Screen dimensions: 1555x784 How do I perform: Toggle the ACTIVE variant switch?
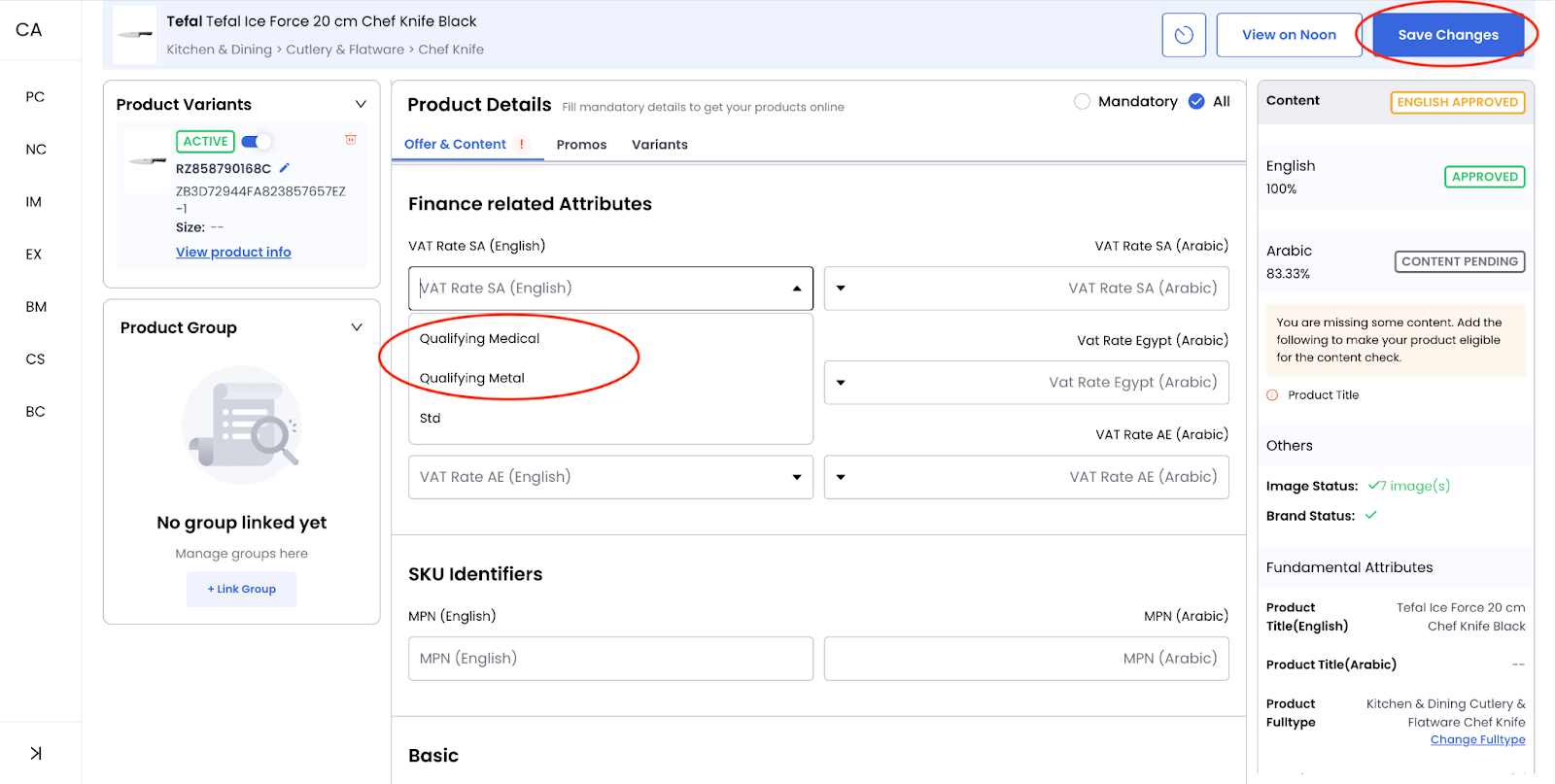(256, 142)
